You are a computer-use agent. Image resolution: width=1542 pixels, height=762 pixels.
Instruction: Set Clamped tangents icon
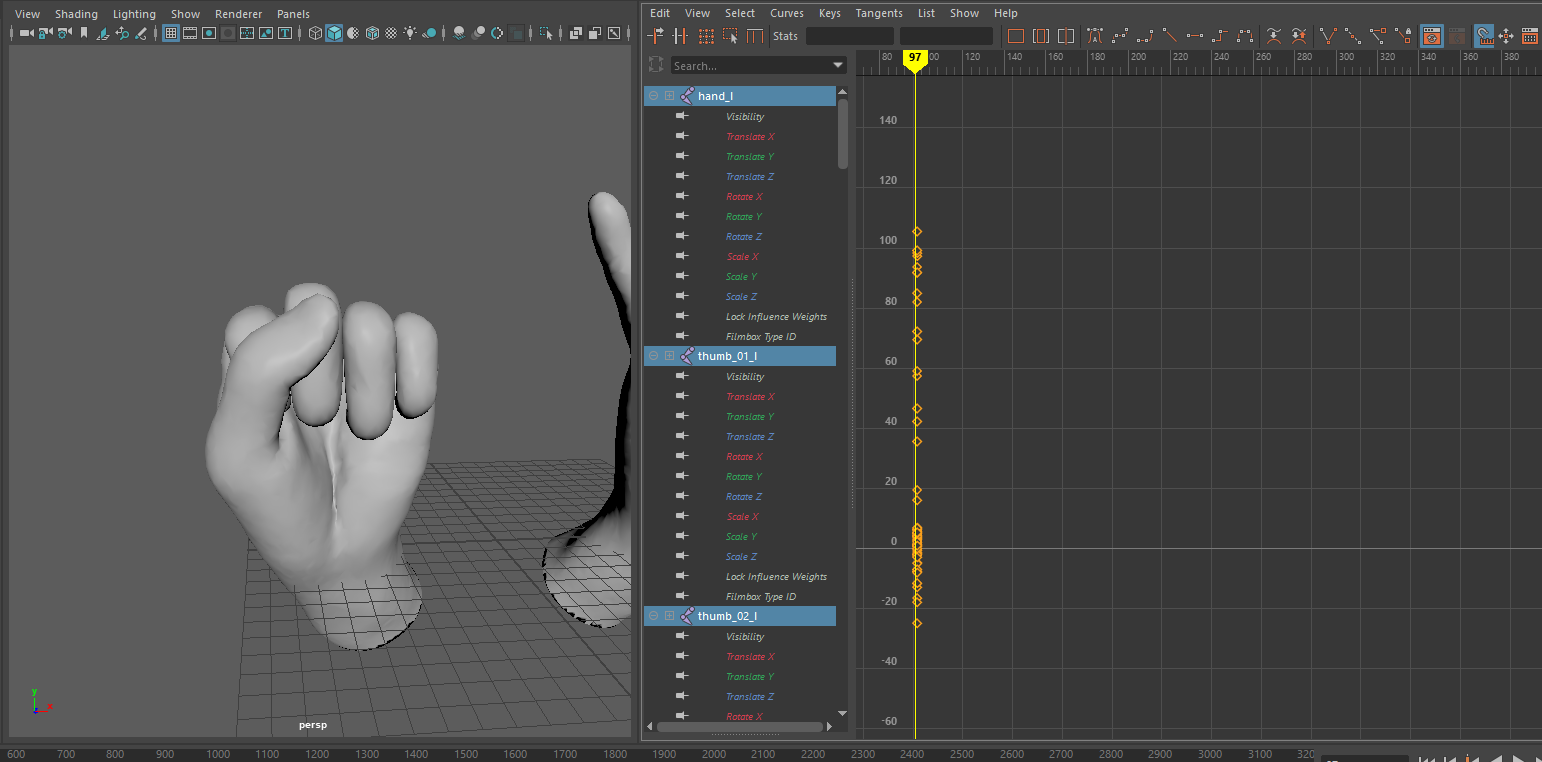[1145, 36]
